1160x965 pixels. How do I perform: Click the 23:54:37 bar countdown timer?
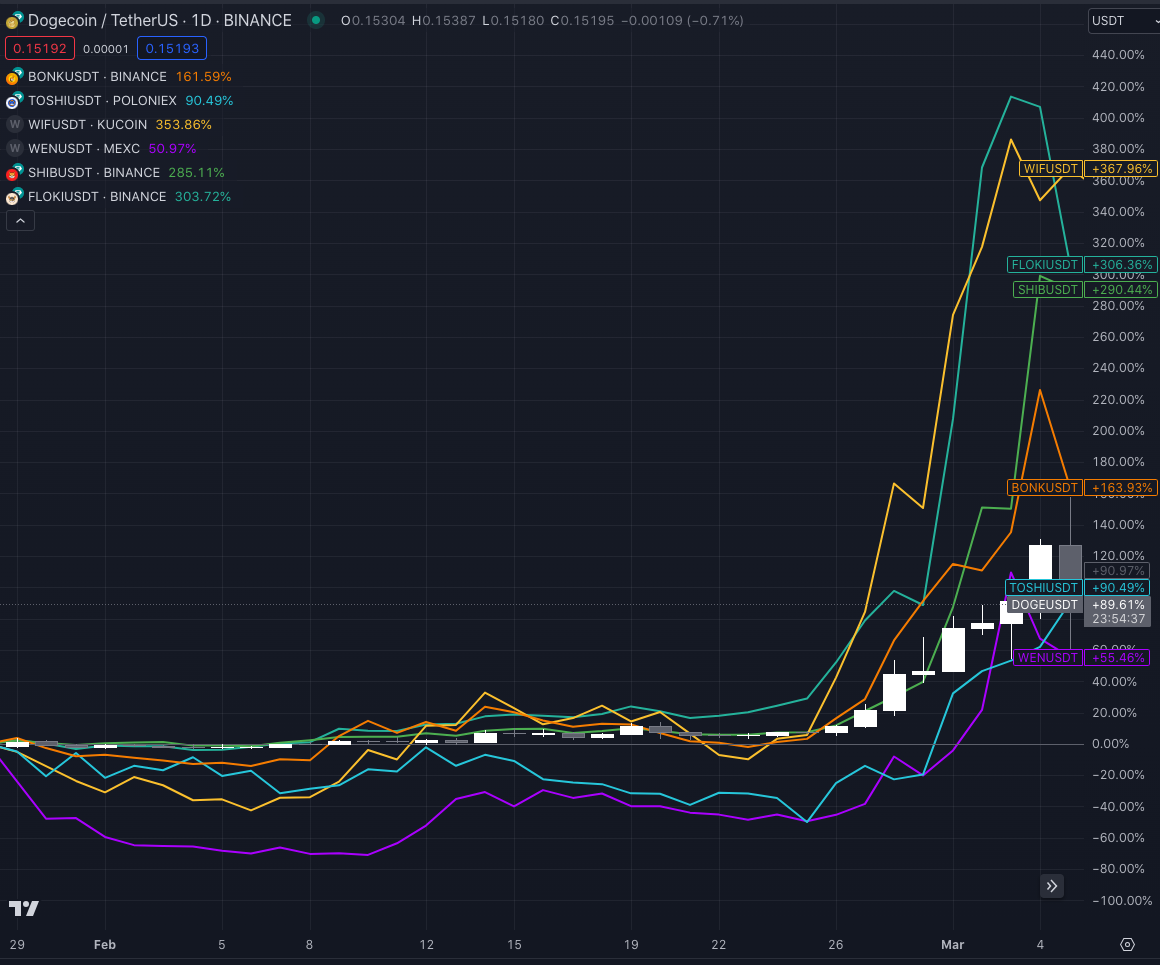pyautogui.click(x=1118, y=619)
